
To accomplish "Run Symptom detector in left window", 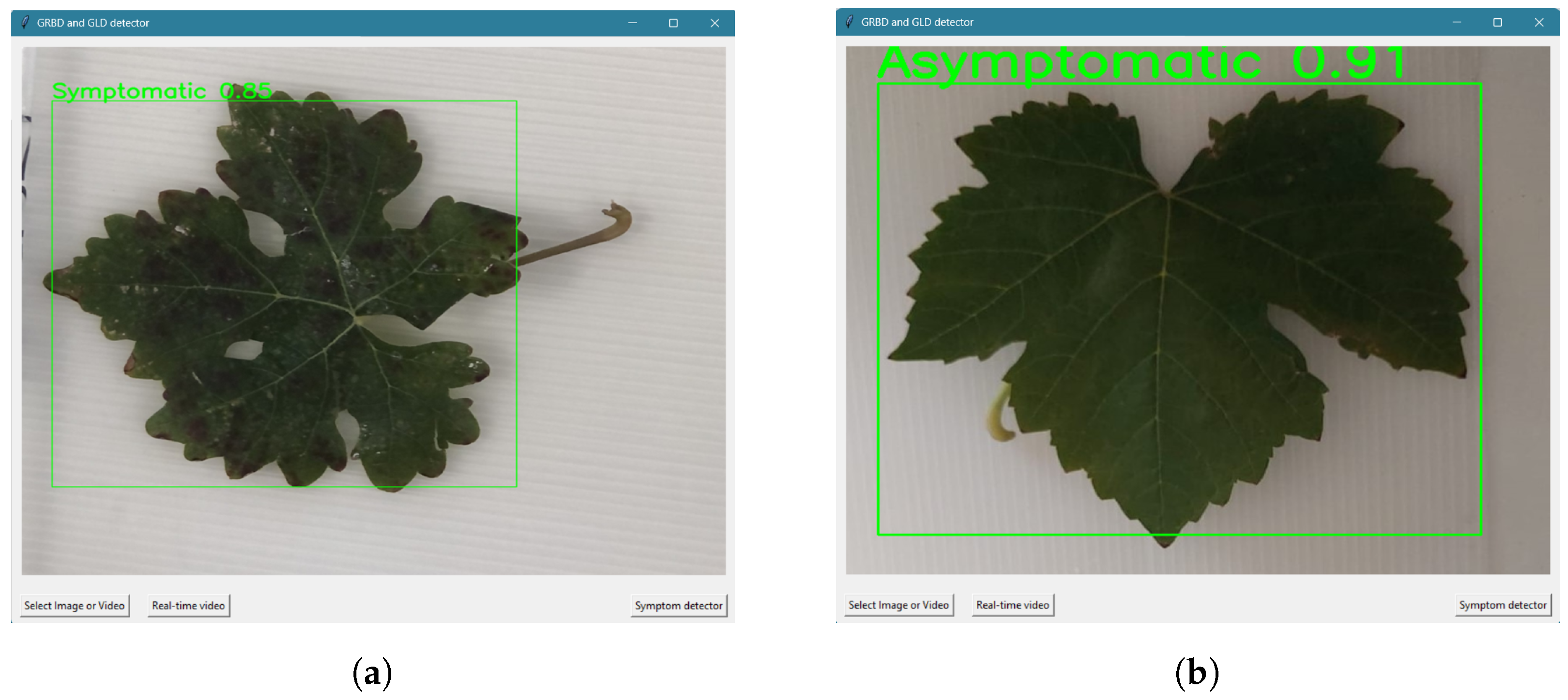I will pyautogui.click(x=678, y=606).
